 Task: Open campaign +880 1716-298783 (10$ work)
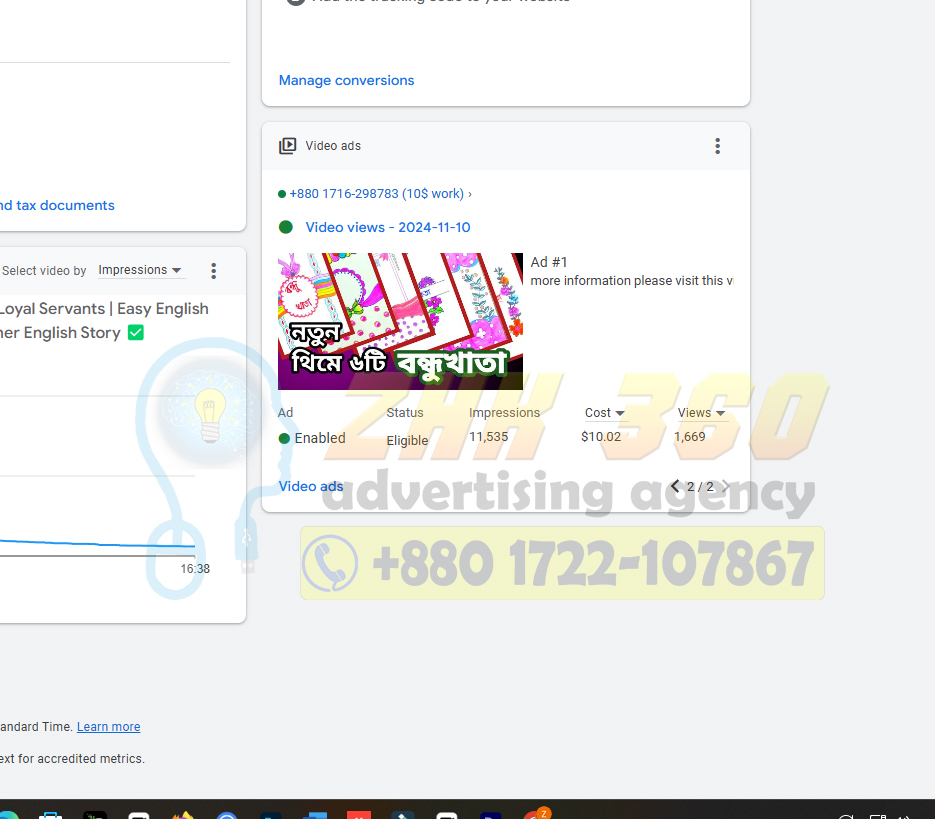coord(376,194)
